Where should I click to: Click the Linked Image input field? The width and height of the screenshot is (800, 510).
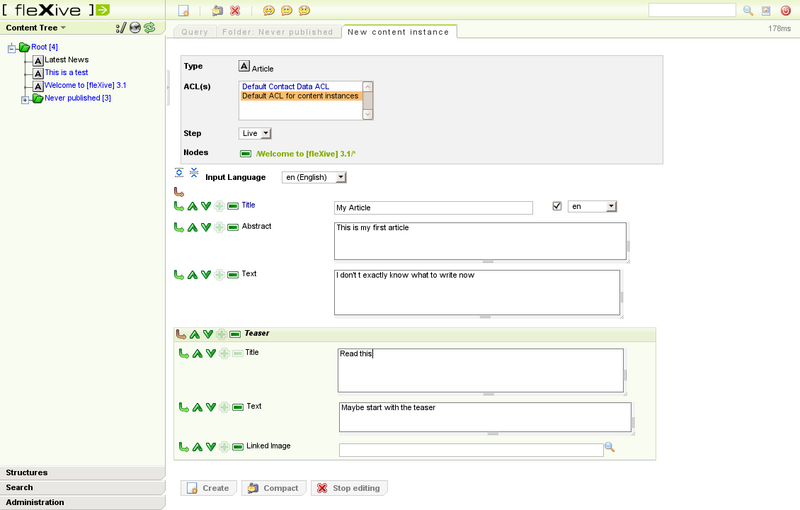(471, 450)
